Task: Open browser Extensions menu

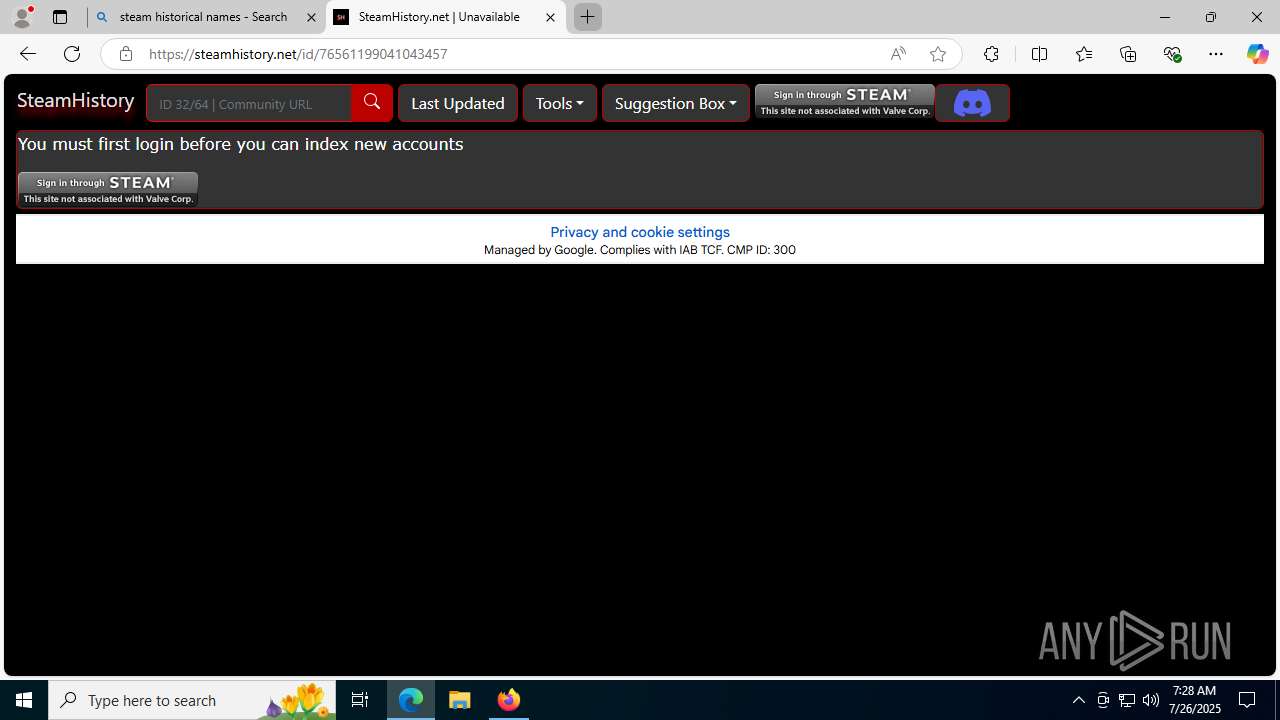Action: (x=991, y=54)
